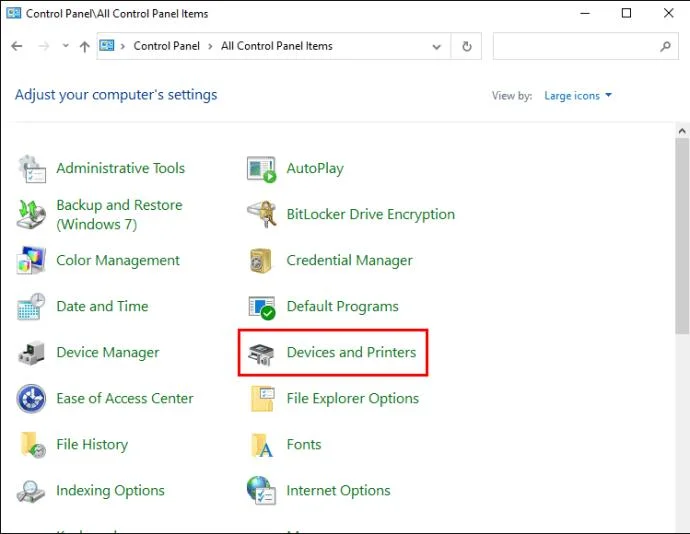
Task: Select the All Control Panel Items breadcrumb
Action: coord(277,46)
